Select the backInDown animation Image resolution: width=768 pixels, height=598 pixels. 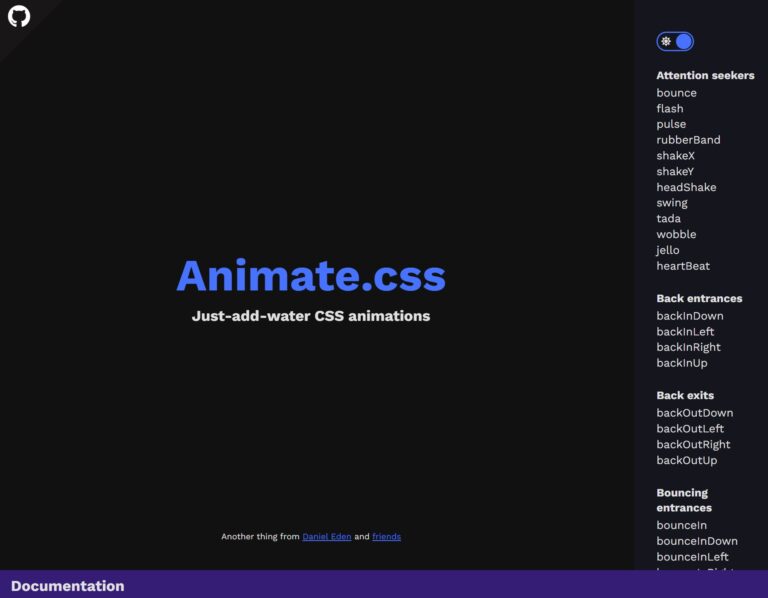click(x=690, y=316)
